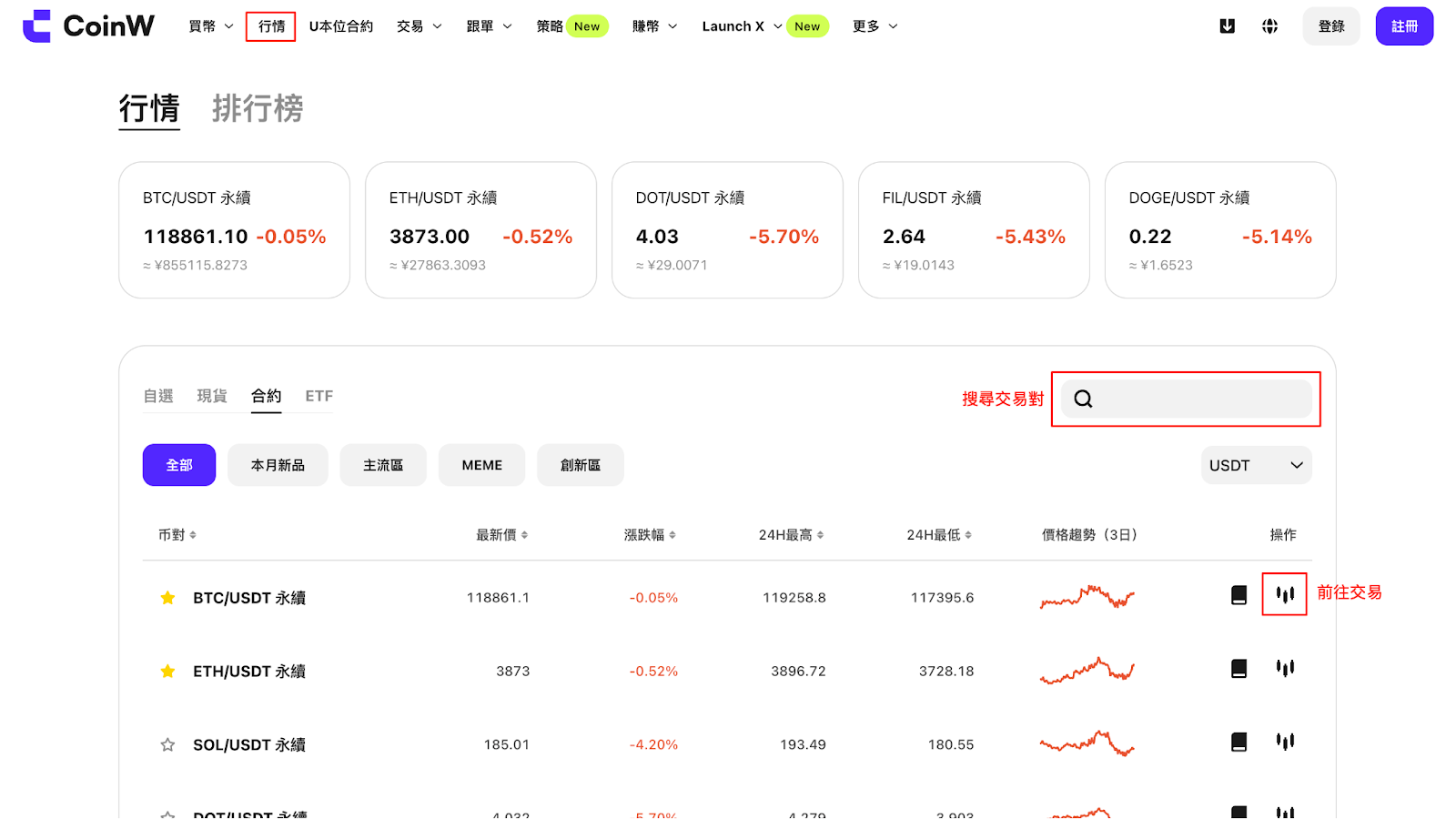Open the DOT/USDT 永續 summary card
The height and width of the screenshot is (819, 1456).
[x=728, y=230]
